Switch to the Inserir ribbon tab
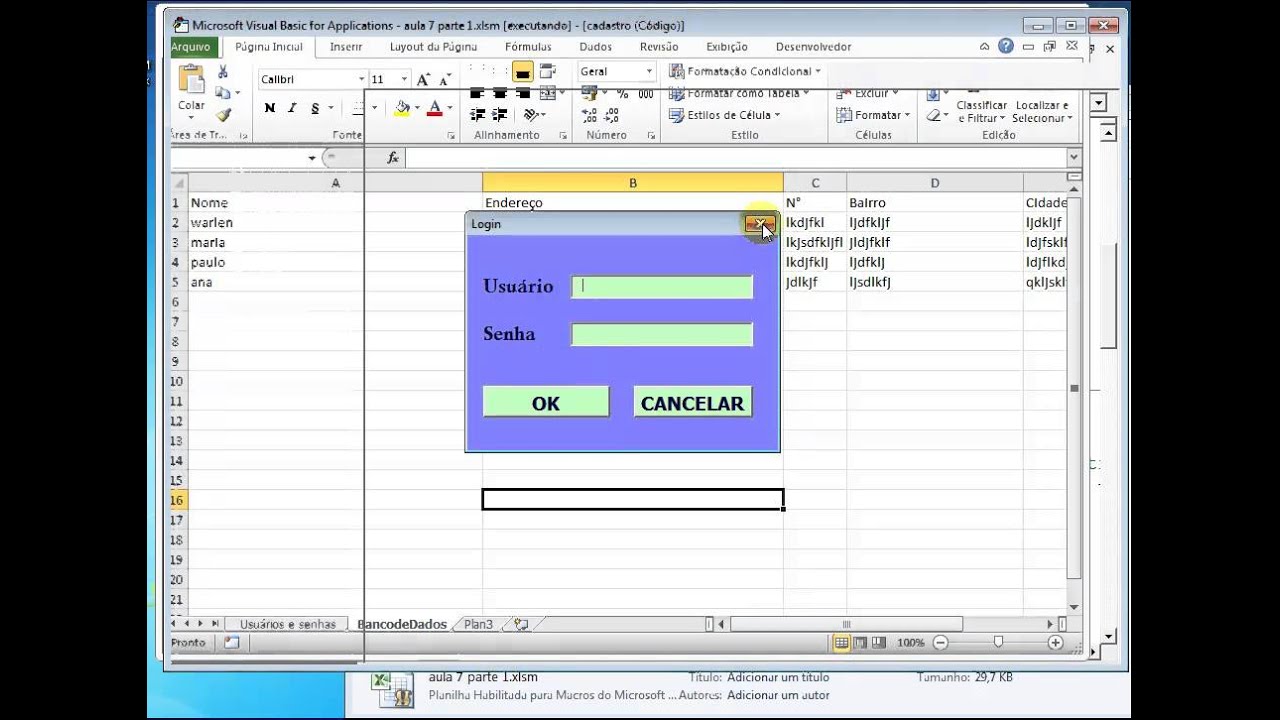Image resolution: width=1280 pixels, height=720 pixels. click(346, 47)
